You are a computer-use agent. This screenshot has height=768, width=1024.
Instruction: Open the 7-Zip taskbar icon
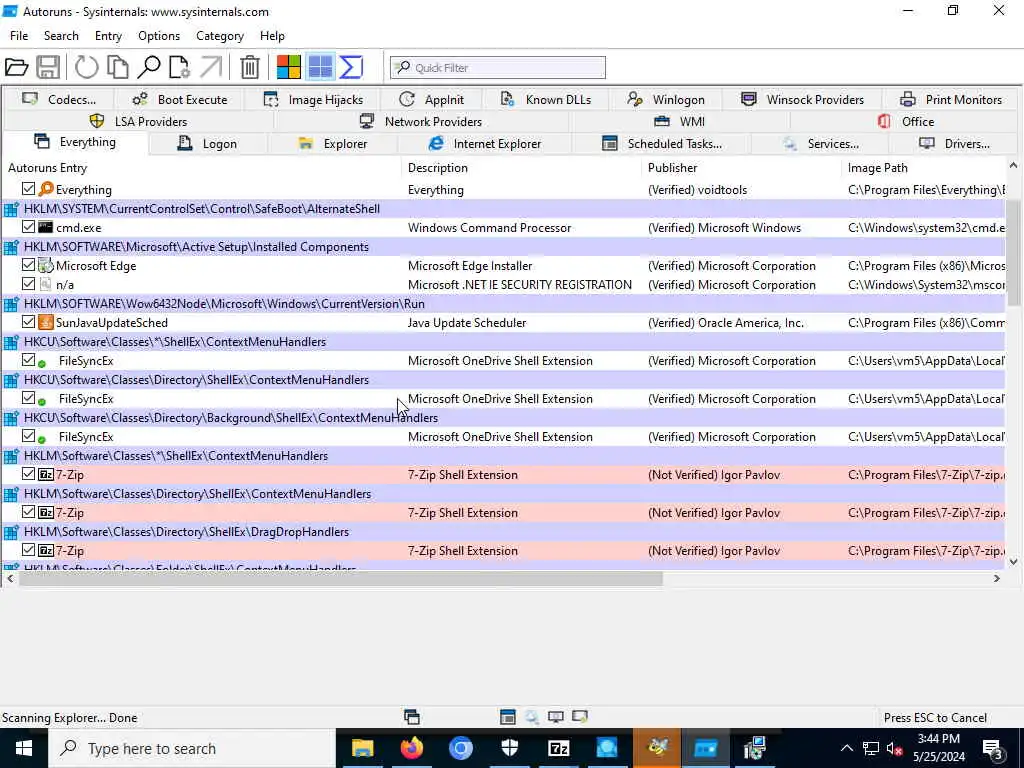tap(558, 748)
